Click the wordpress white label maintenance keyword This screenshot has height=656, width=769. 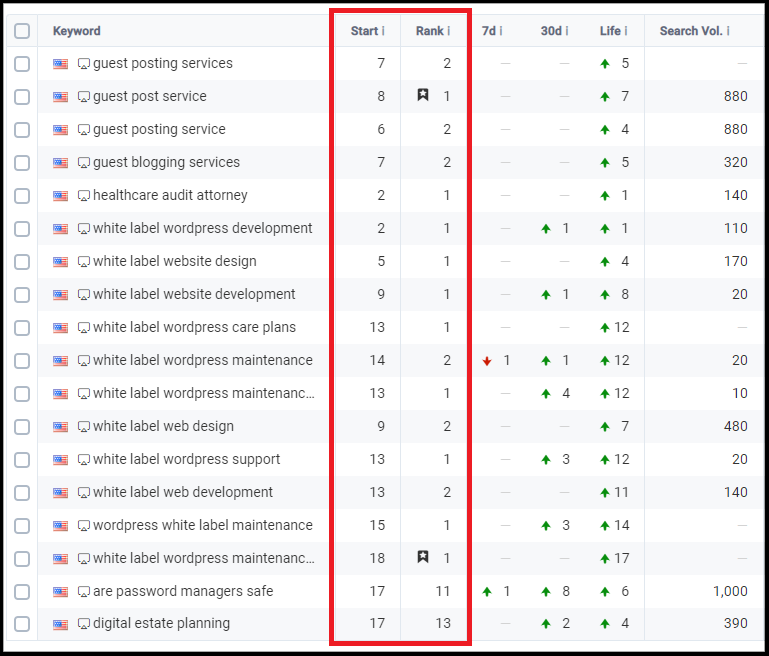click(x=202, y=525)
